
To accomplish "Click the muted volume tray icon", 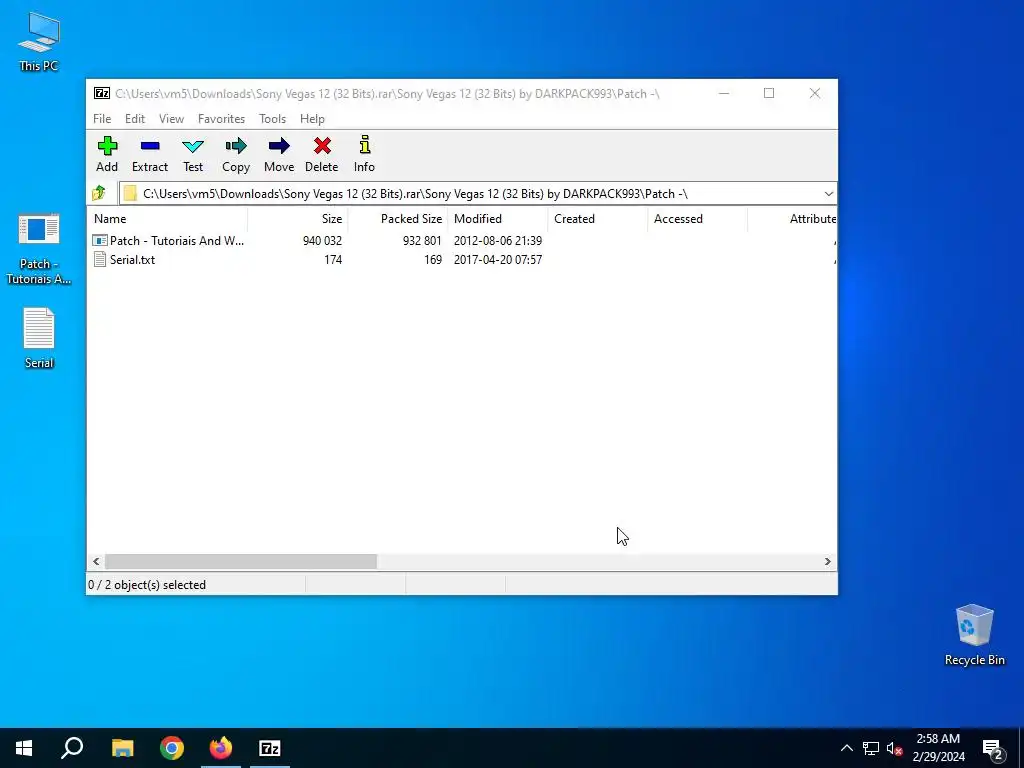I will pyautogui.click(x=895, y=748).
